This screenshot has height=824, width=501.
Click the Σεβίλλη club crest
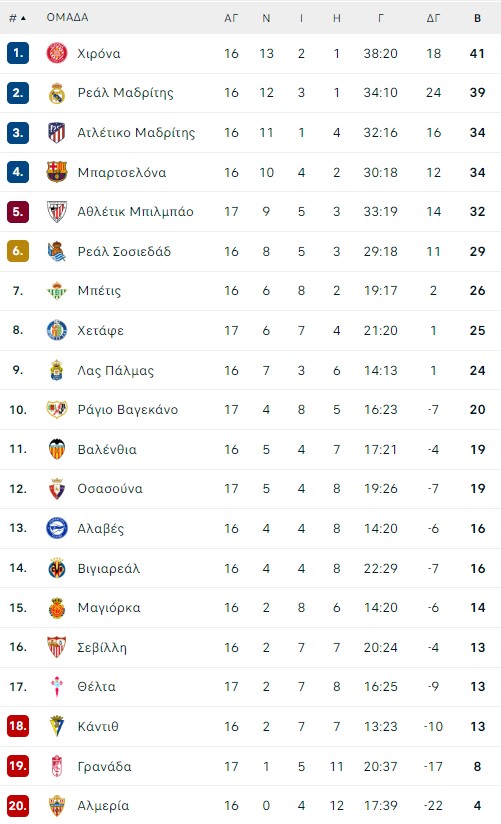(x=57, y=647)
